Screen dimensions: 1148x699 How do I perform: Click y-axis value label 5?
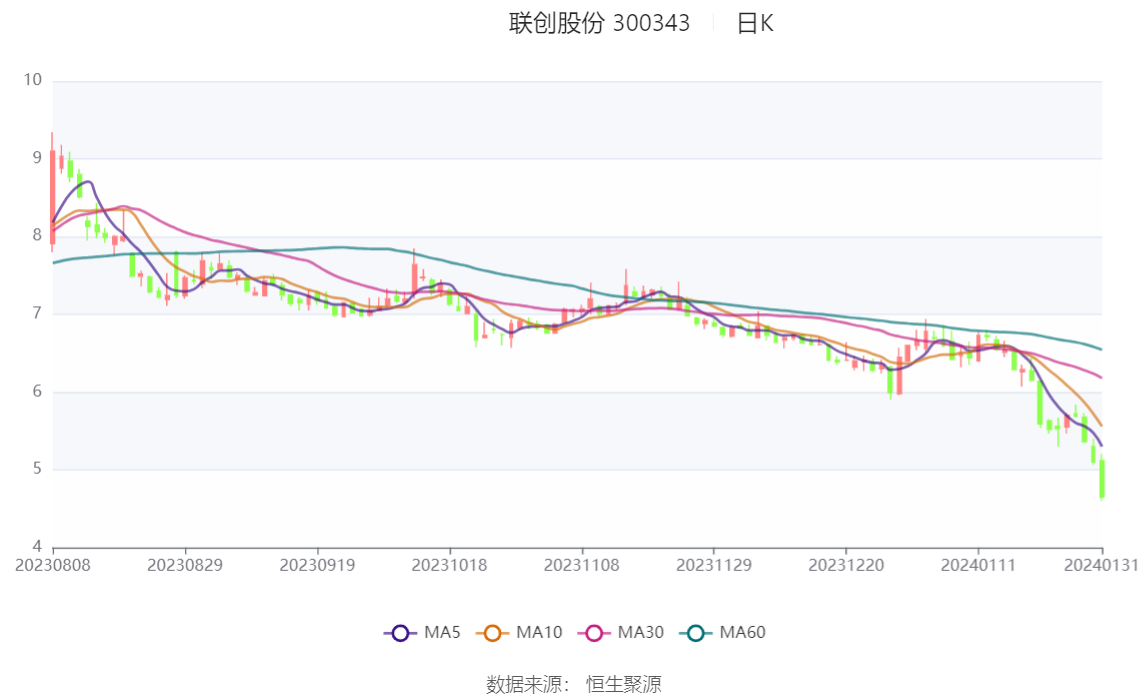pyautogui.click(x=37, y=468)
